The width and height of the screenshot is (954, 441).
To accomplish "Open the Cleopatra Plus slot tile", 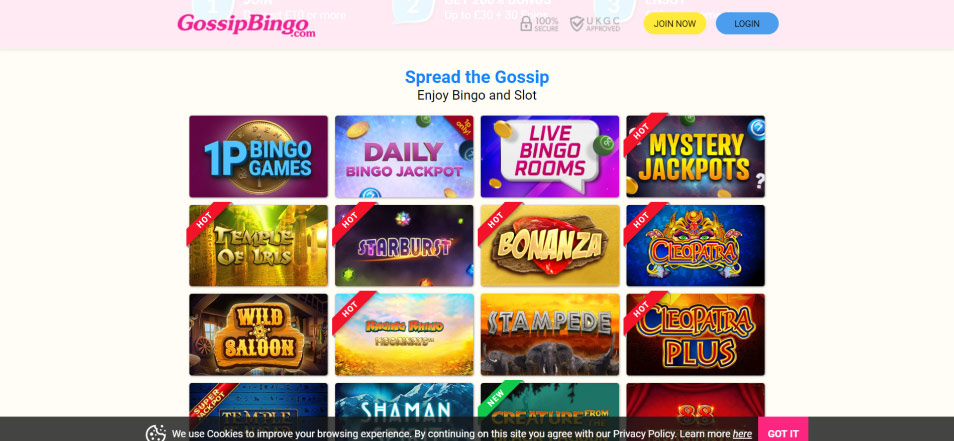I will pos(695,335).
